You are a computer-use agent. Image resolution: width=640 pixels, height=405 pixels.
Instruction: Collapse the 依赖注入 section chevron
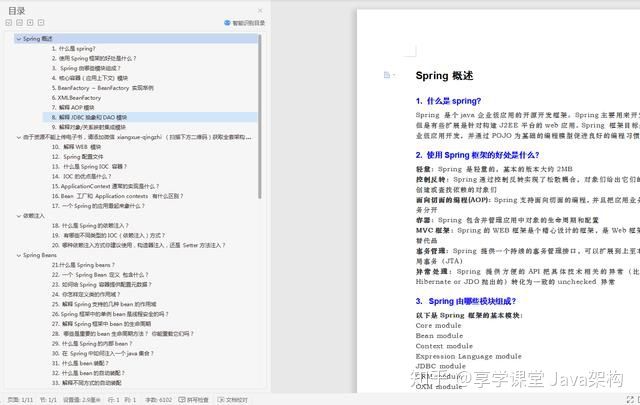click(x=18, y=216)
